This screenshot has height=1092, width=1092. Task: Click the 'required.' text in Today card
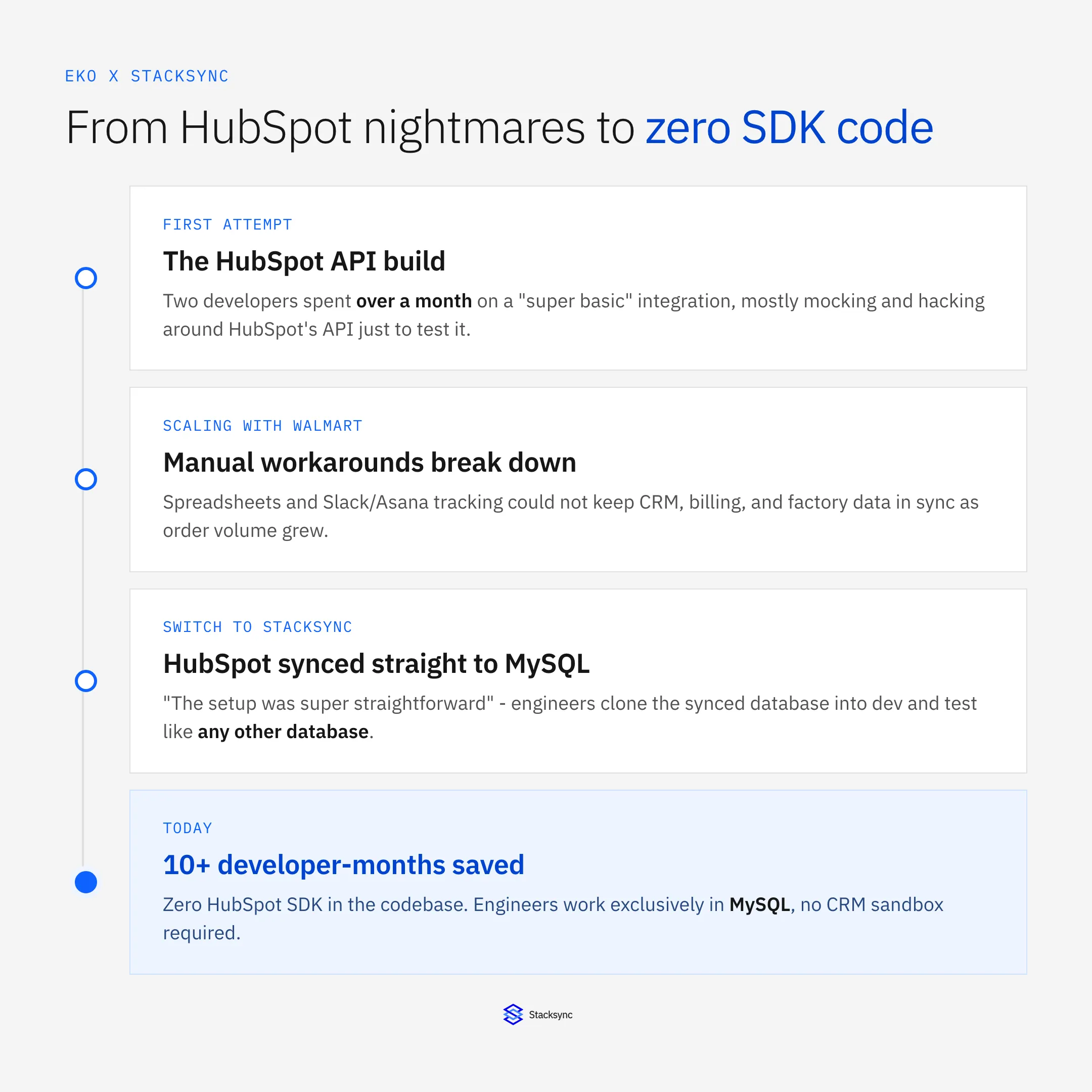[x=202, y=933]
